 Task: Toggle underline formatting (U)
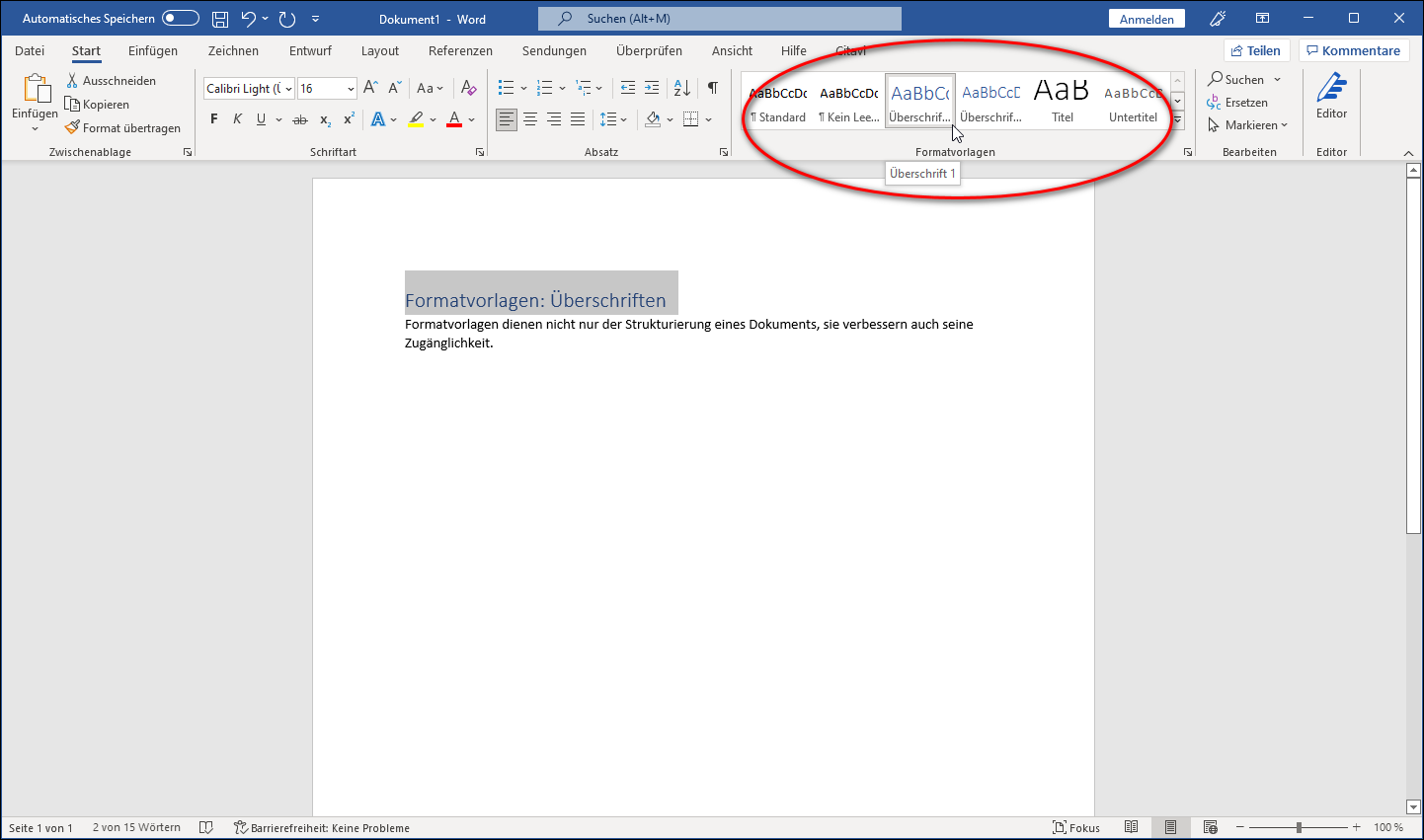(261, 119)
